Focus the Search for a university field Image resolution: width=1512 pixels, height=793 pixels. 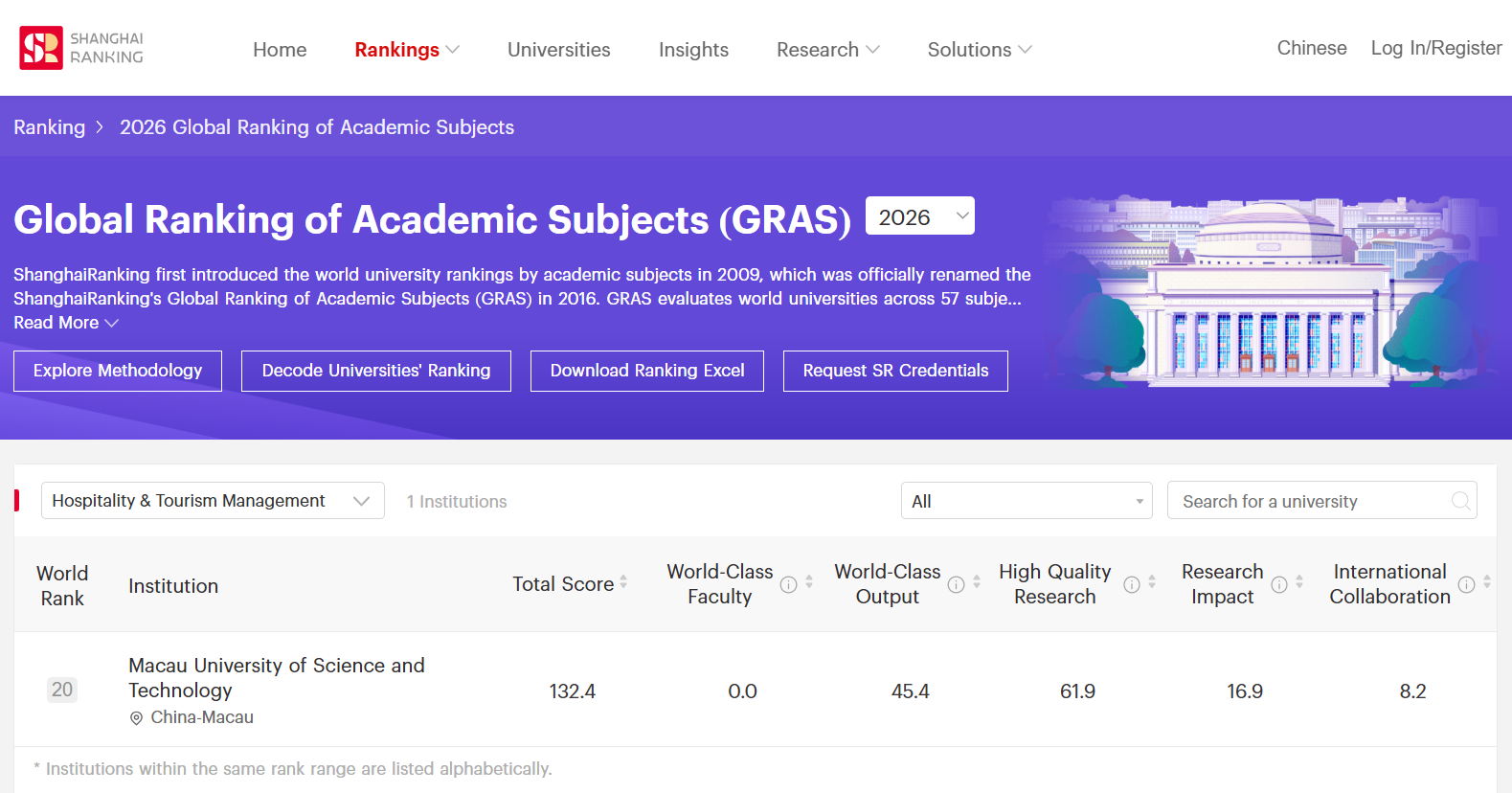point(1321,501)
